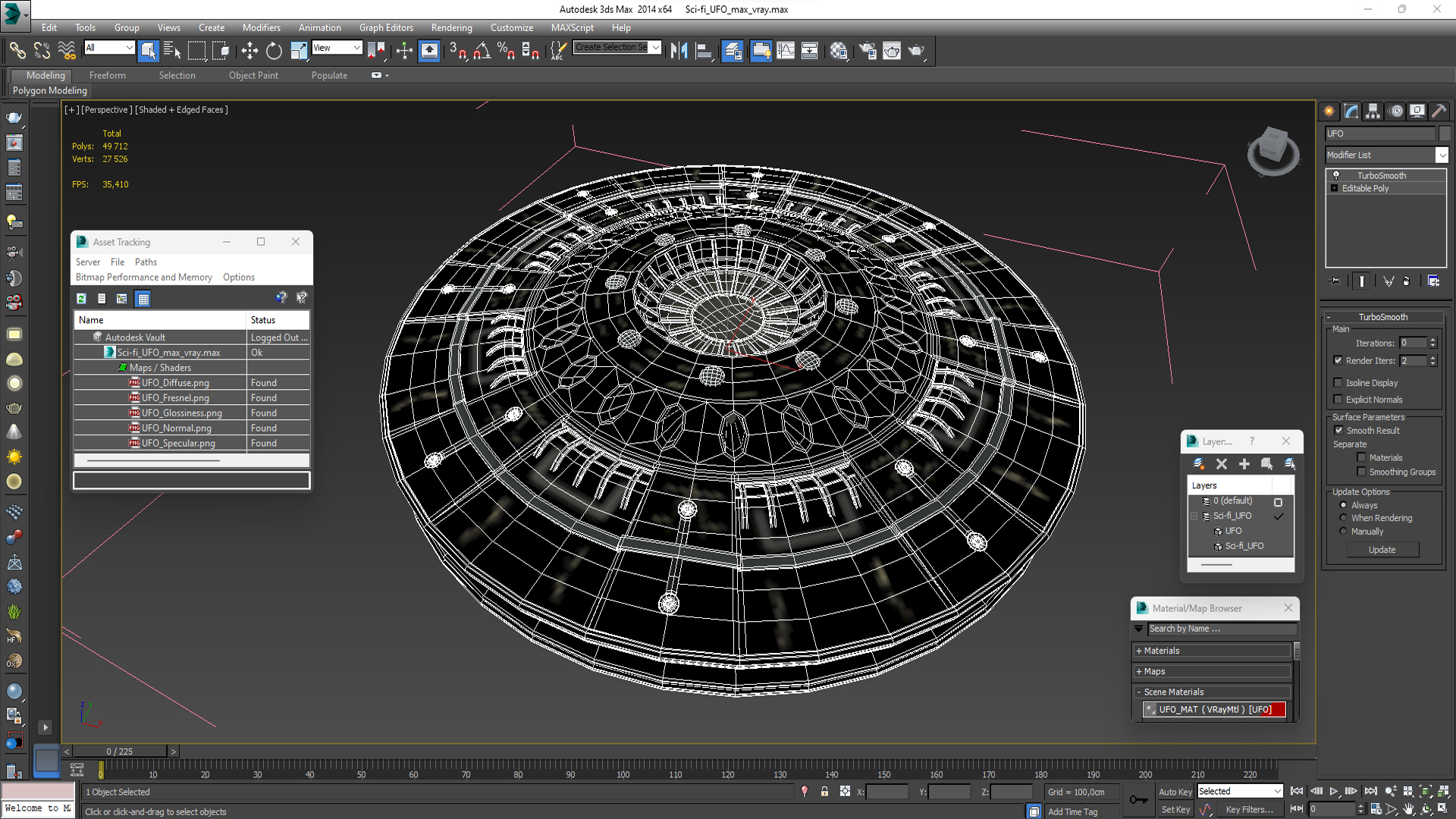1456x819 pixels.
Task: Activate the Select Object tool
Action: tap(148, 51)
